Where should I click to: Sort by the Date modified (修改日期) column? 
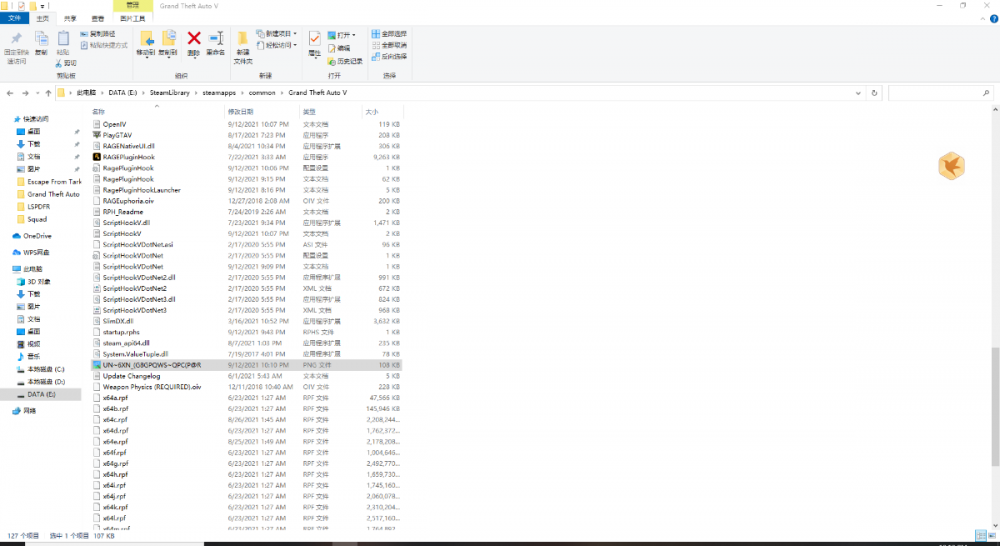263,112
